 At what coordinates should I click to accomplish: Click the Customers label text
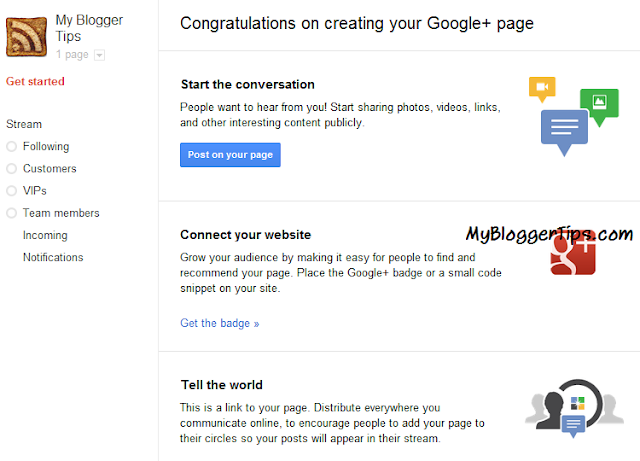50,168
